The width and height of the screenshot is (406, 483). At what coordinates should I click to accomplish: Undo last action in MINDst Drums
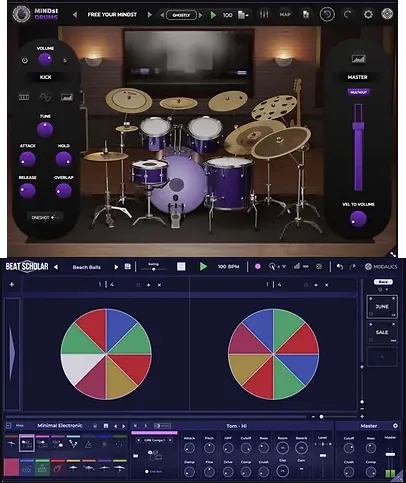(x=327, y=14)
